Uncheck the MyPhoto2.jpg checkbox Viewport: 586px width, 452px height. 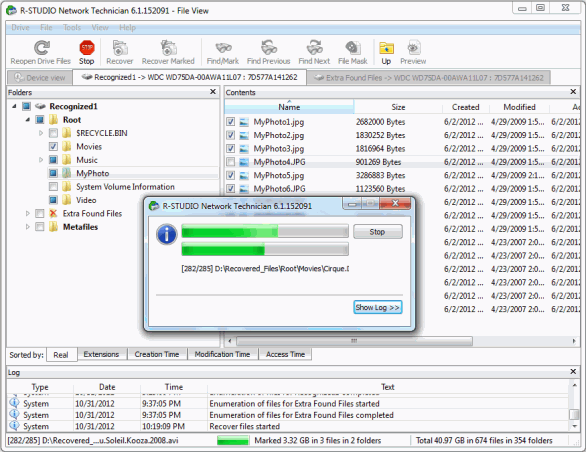tap(231, 135)
